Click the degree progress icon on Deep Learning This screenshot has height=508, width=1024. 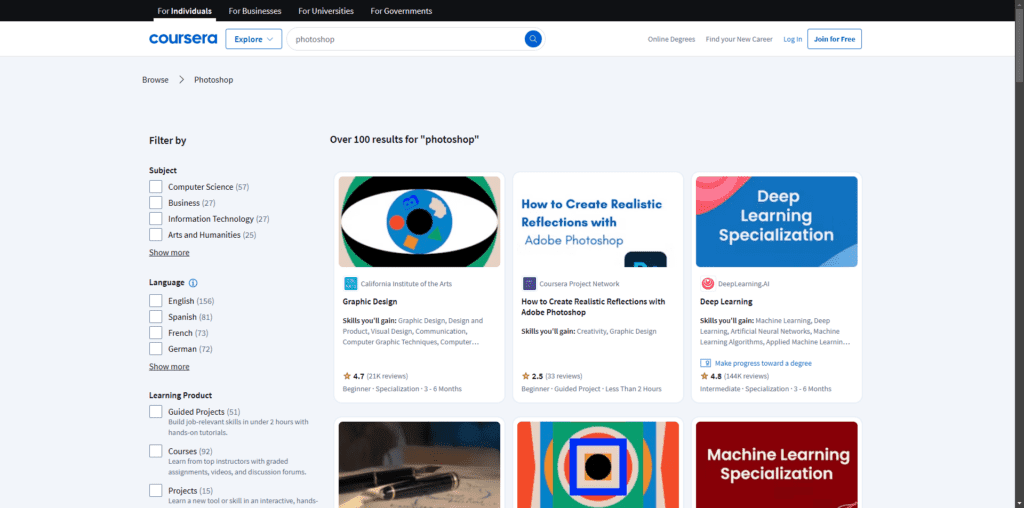[706, 363]
